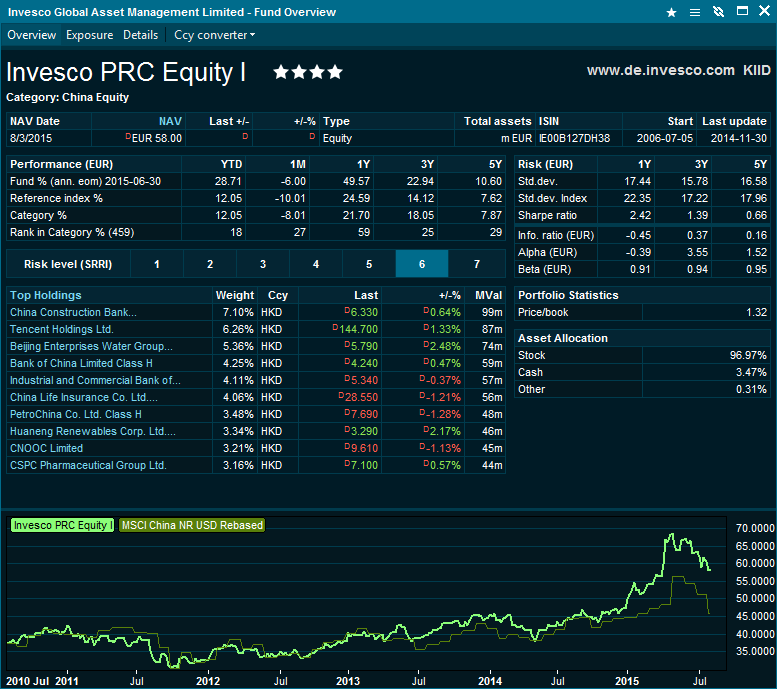Viewport: 777px width, 689px height.
Task: Click the Tencent last price 144.700
Action: pyautogui.click(x=358, y=329)
